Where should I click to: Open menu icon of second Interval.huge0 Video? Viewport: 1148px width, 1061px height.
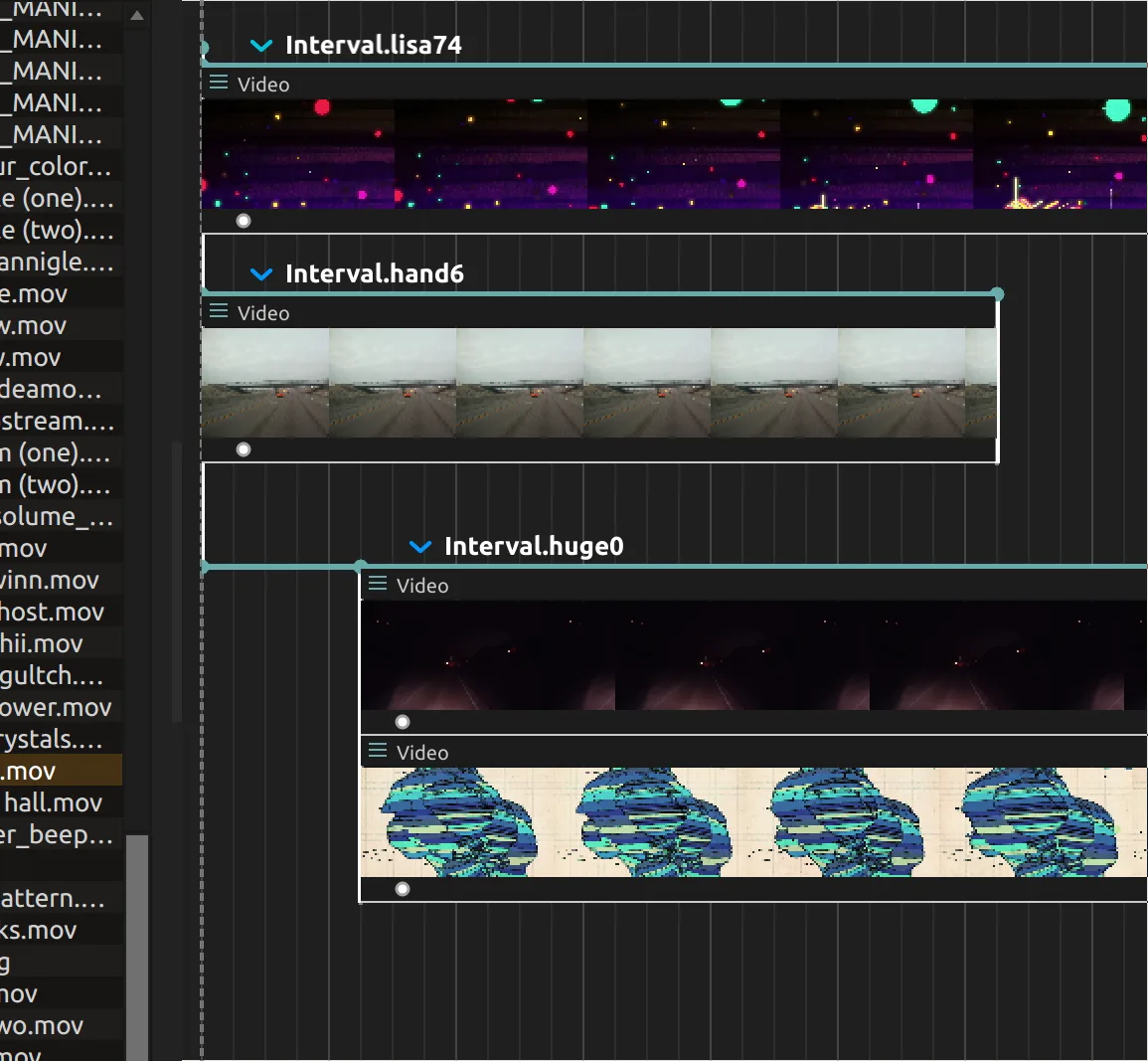point(377,751)
